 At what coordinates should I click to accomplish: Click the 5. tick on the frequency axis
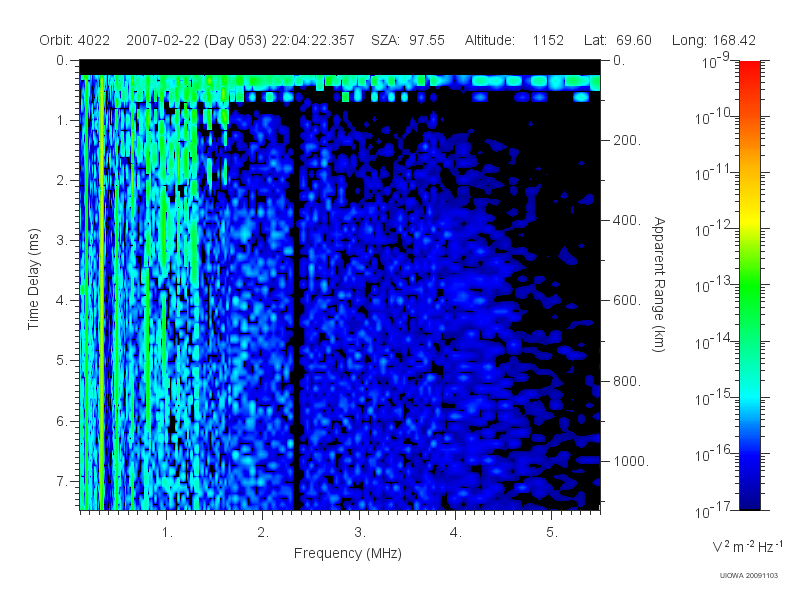tap(553, 533)
